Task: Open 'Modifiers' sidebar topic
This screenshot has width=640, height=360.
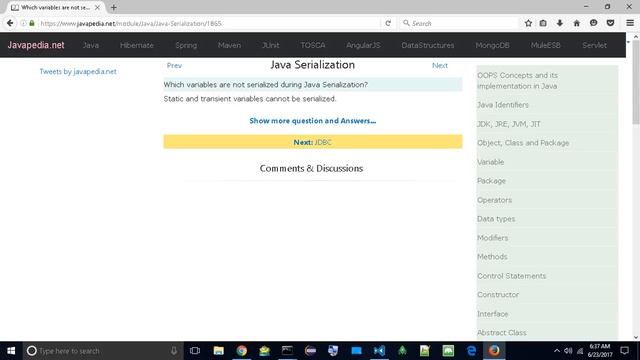Action: [x=493, y=238]
